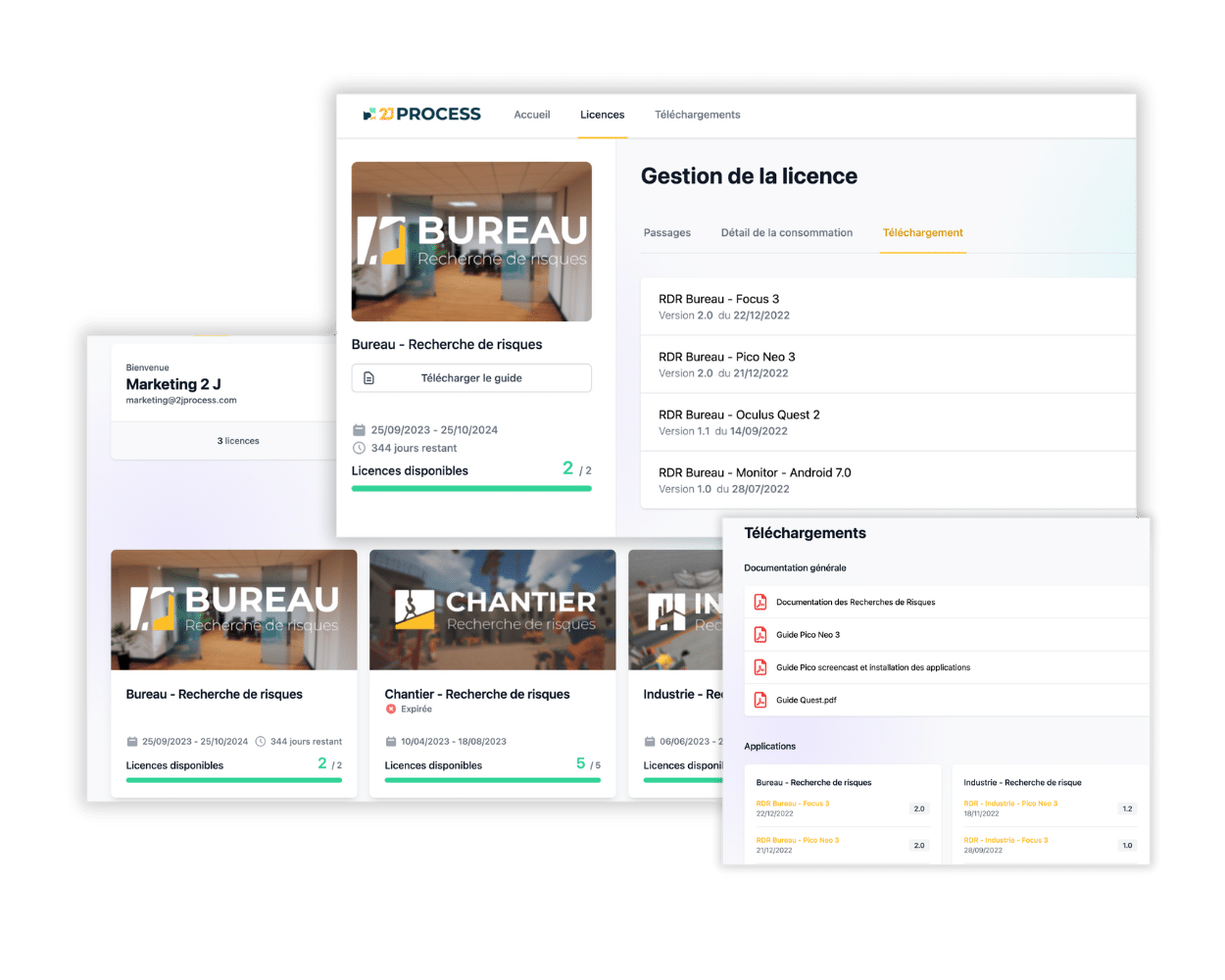
Task: Click Industrie - Recherche de risque heading in Applications
Action: (1022, 783)
